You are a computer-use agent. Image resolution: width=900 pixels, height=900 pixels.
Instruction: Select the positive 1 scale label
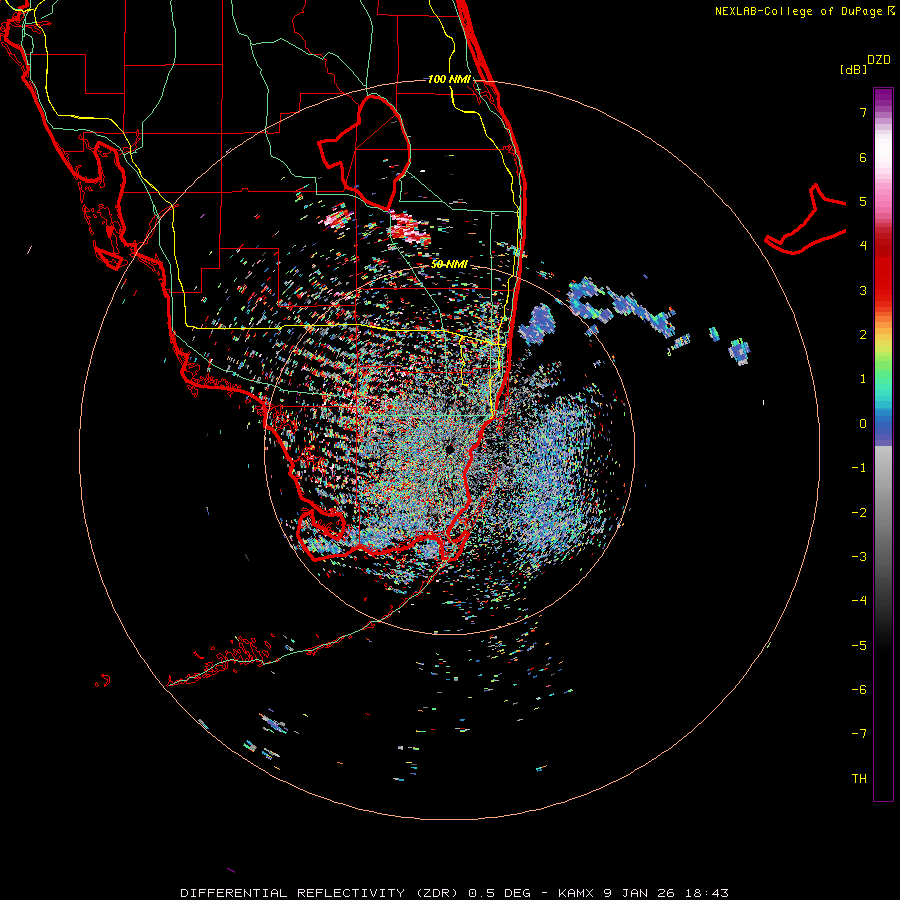[x=863, y=379]
